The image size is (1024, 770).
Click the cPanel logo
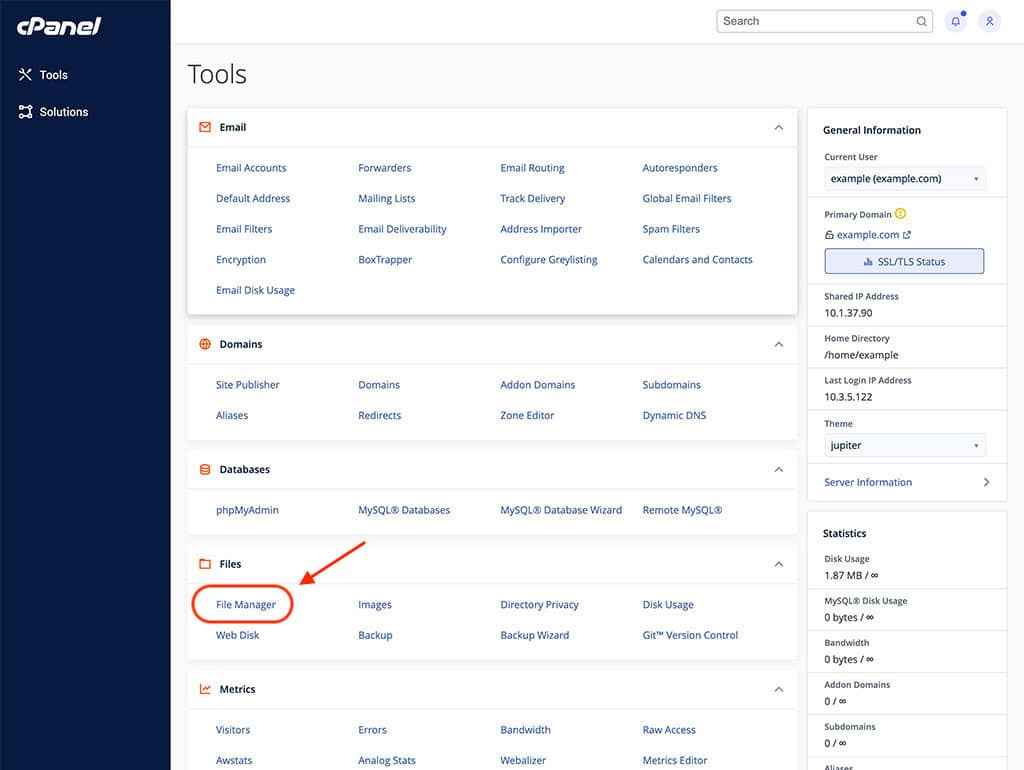pyautogui.click(x=57, y=25)
